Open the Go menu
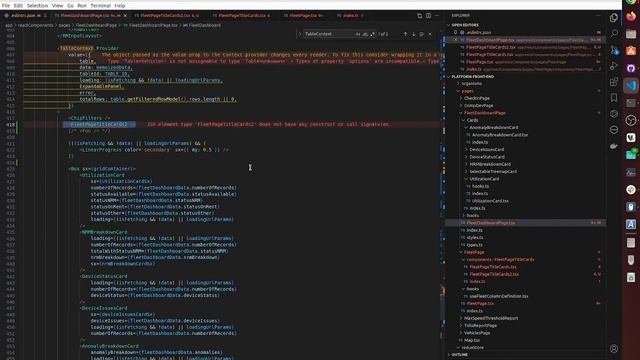Image resolution: width=640 pixels, height=360 pixels. pyautogui.click(x=70, y=6)
